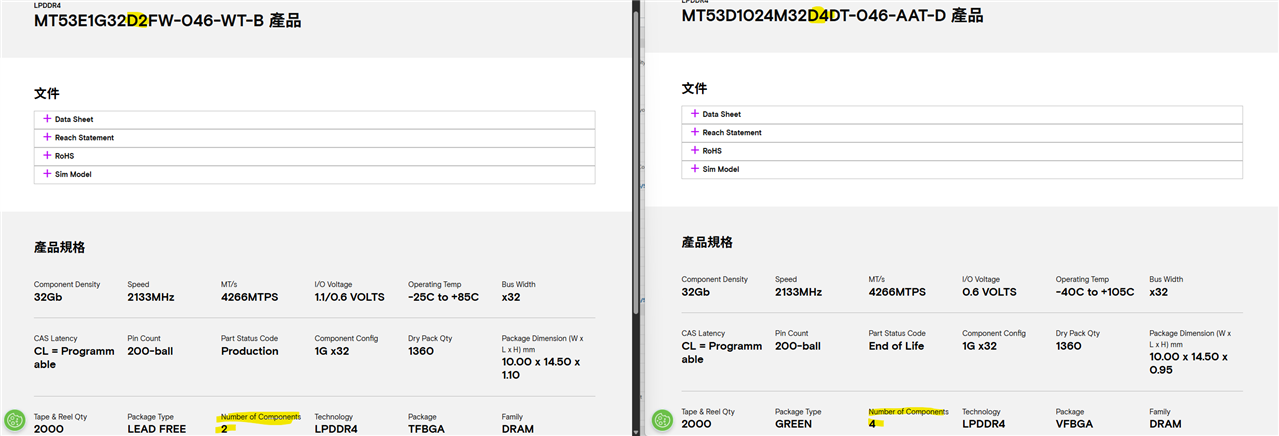Click '產品規格' heading in left window
This screenshot has width=1279, height=436.
click(59, 247)
